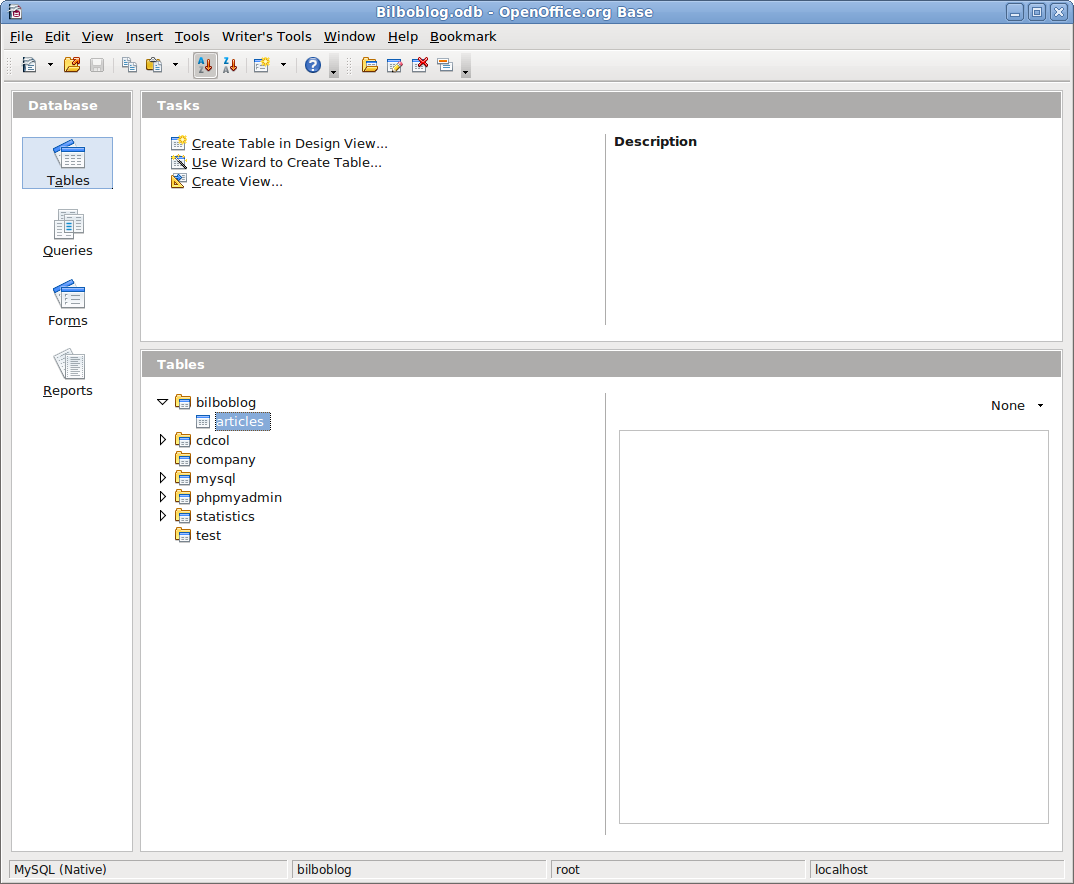Click Use Wizard to Create Table
This screenshot has height=884, width=1074.
287,162
